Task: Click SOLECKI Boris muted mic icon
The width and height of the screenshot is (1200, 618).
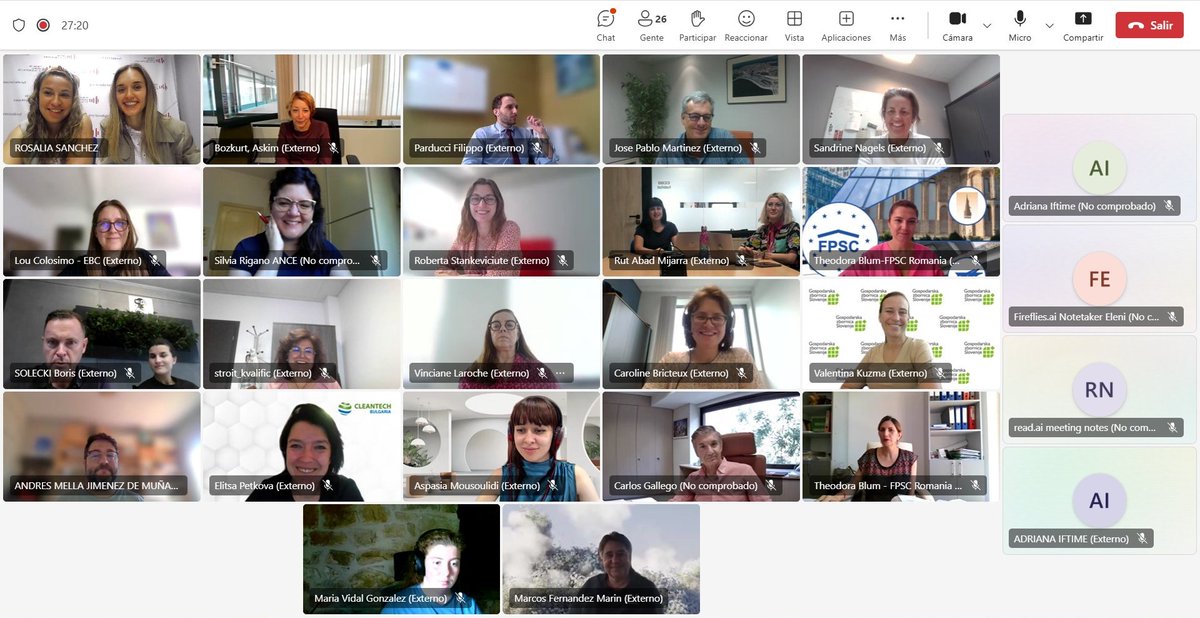Action: click(x=130, y=373)
